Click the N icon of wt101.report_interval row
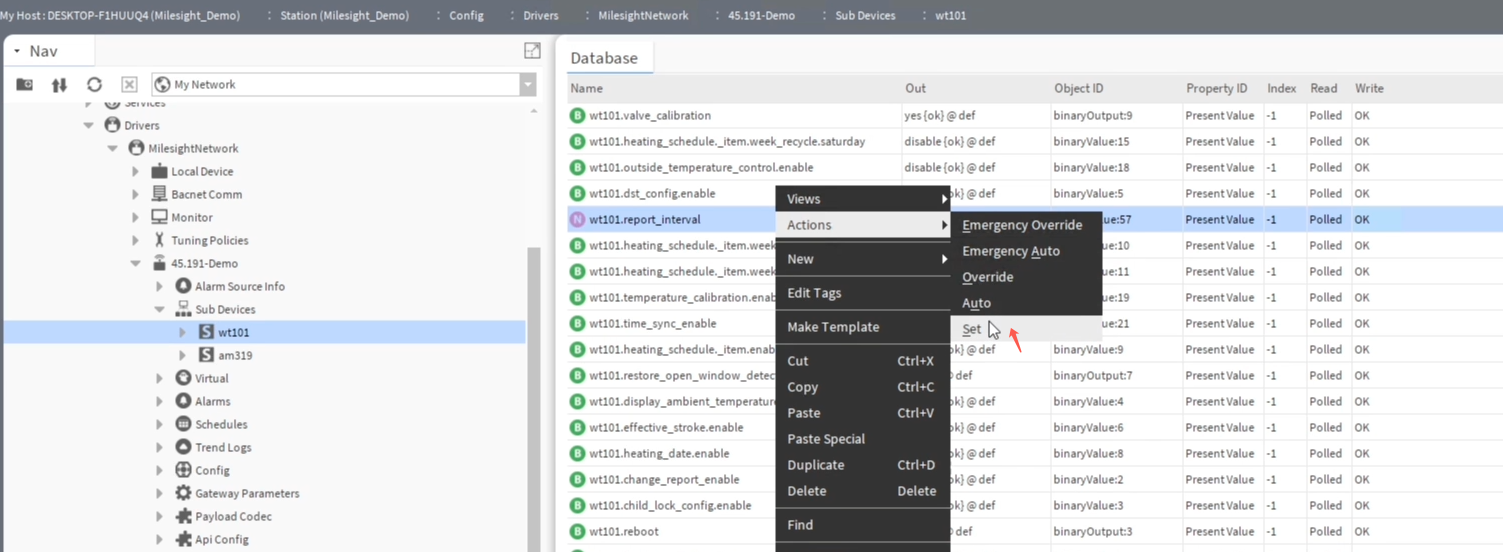The image size is (1503, 552). pyautogui.click(x=577, y=219)
